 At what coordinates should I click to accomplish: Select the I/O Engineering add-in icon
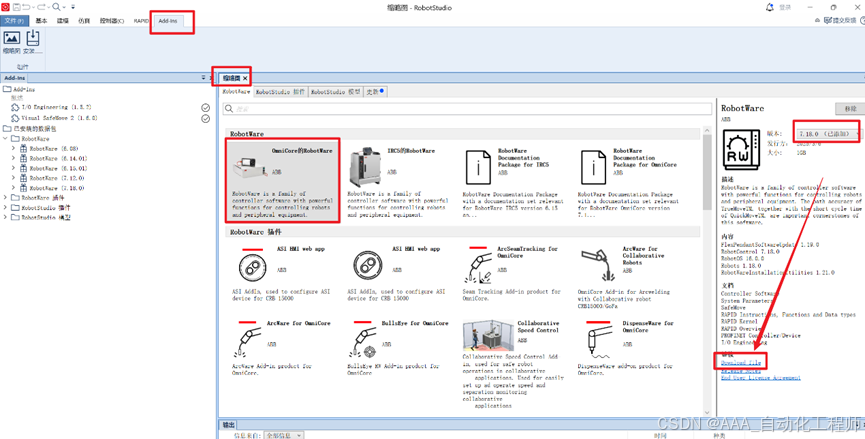point(15,107)
